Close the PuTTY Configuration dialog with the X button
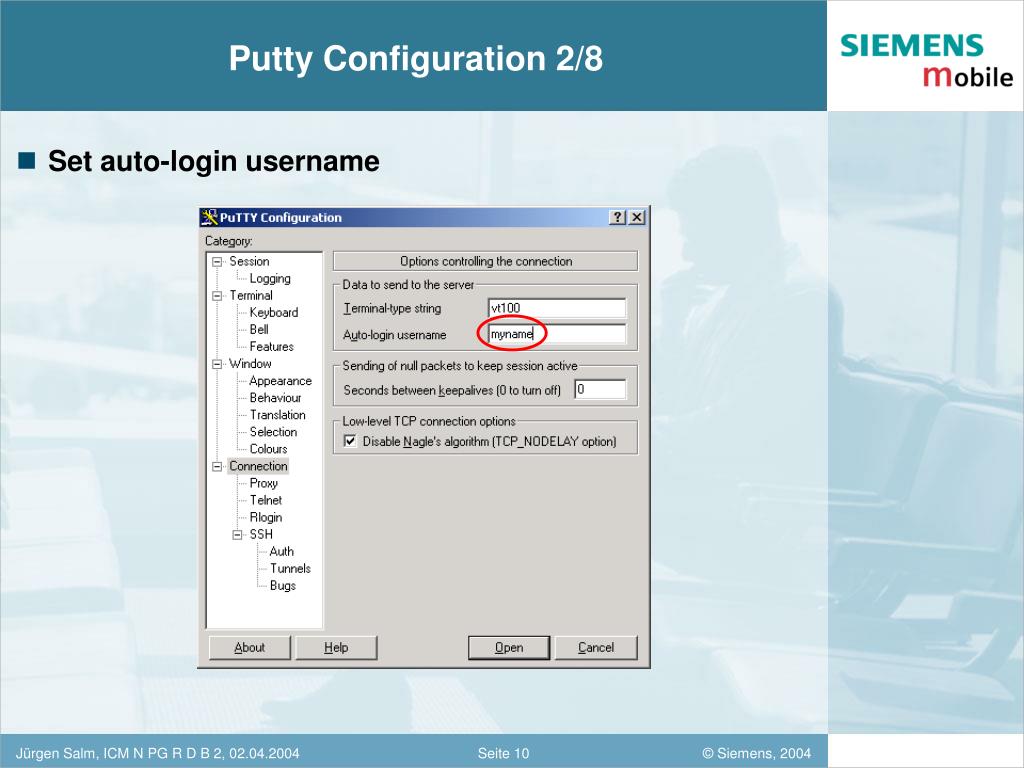1024x768 pixels. (x=637, y=217)
